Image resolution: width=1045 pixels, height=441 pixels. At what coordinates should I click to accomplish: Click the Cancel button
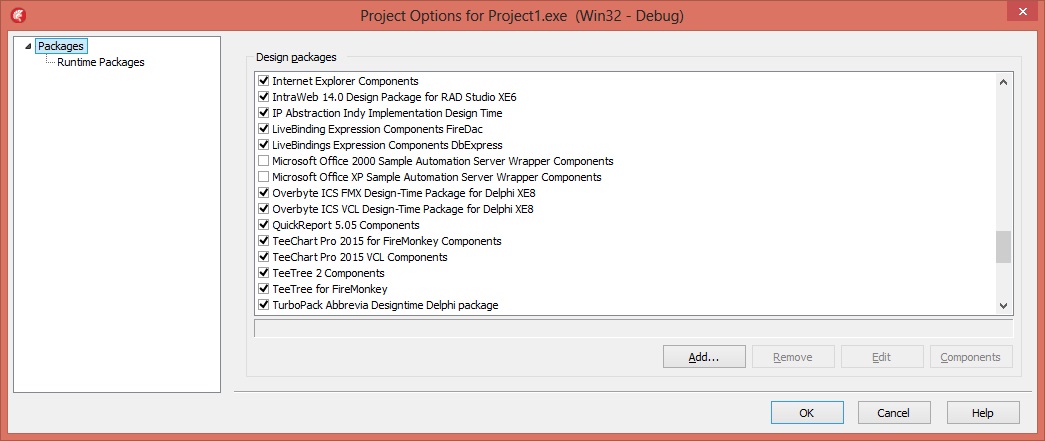point(894,412)
